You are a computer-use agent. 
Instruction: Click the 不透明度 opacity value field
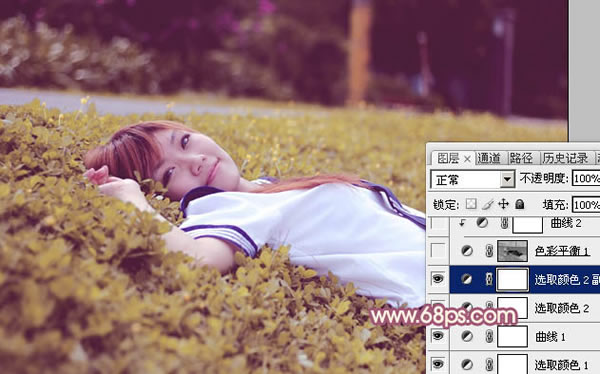pos(586,179)
